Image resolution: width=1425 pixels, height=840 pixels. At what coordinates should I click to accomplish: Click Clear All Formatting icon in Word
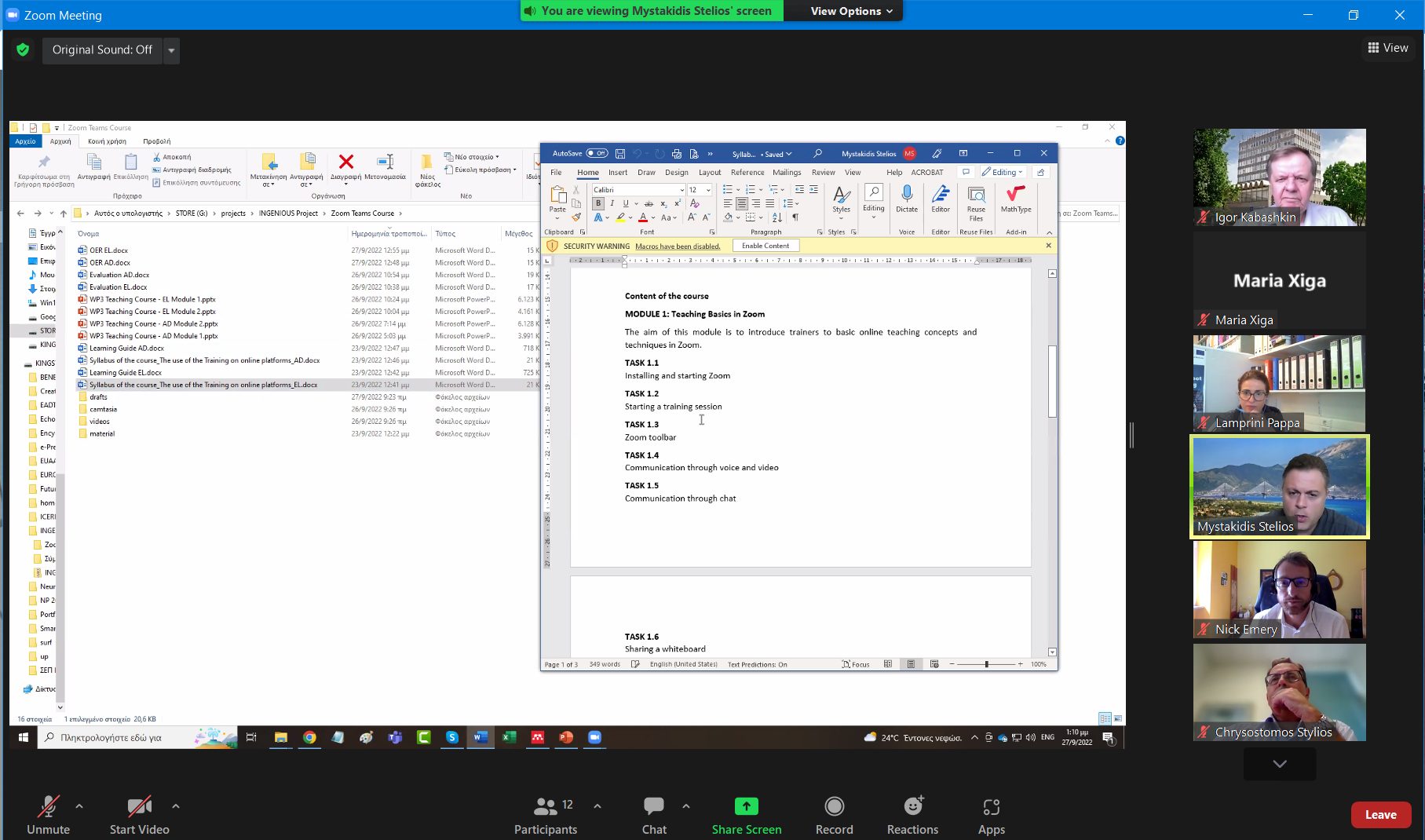point(694,203)
